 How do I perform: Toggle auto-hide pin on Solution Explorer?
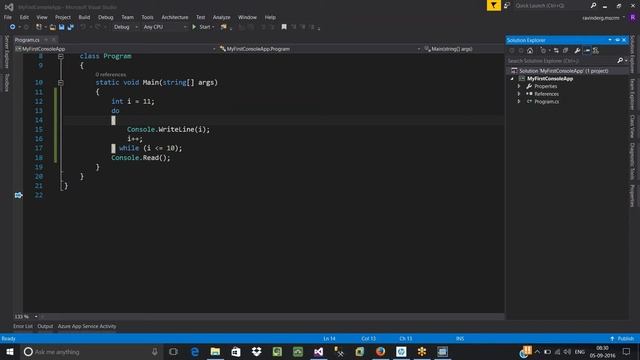pyautogui.click(x=617, y=40)
